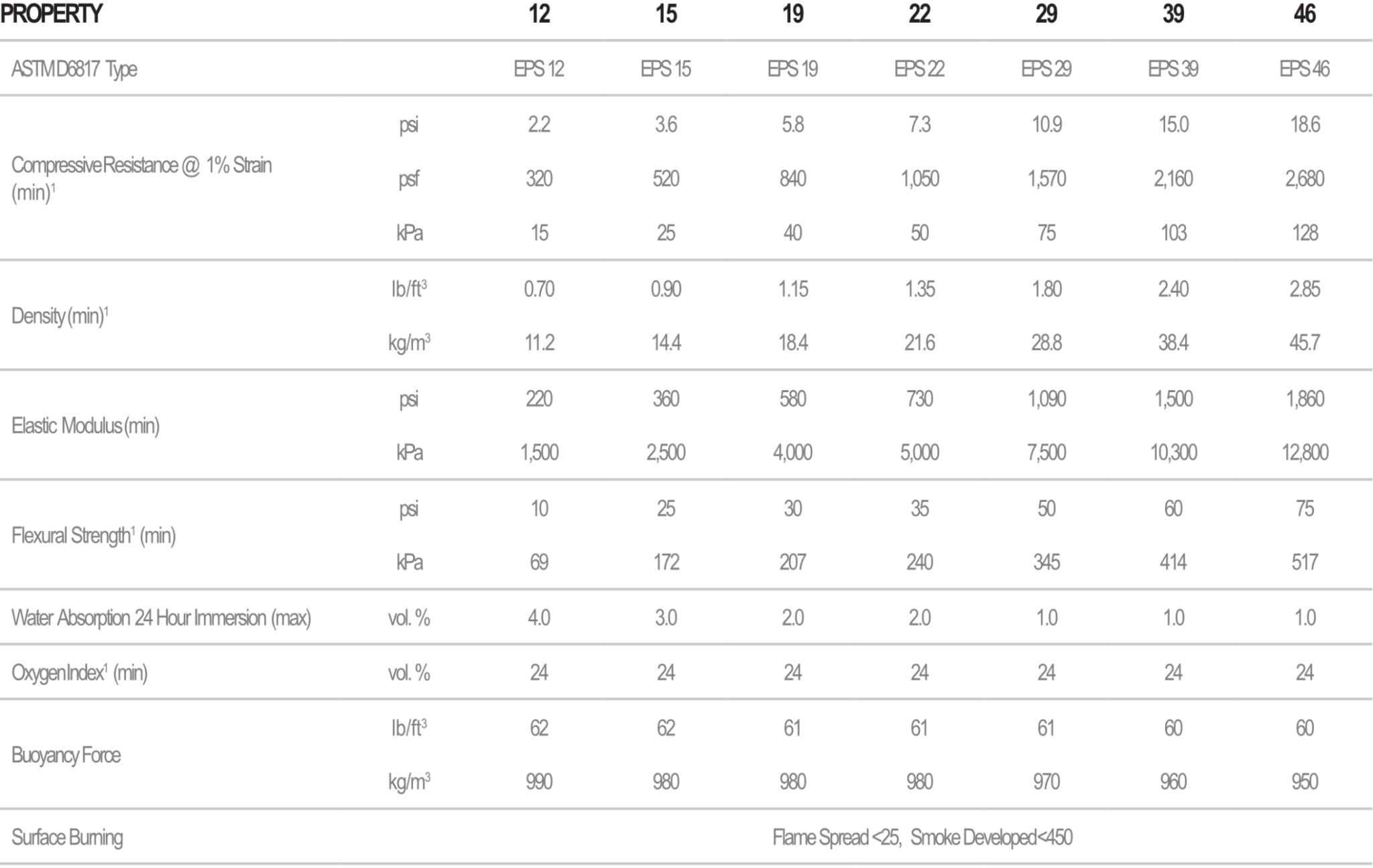Click the Surface Burning row label
The width and height of the screenshot is (1373, 868).
coord(67,838)
